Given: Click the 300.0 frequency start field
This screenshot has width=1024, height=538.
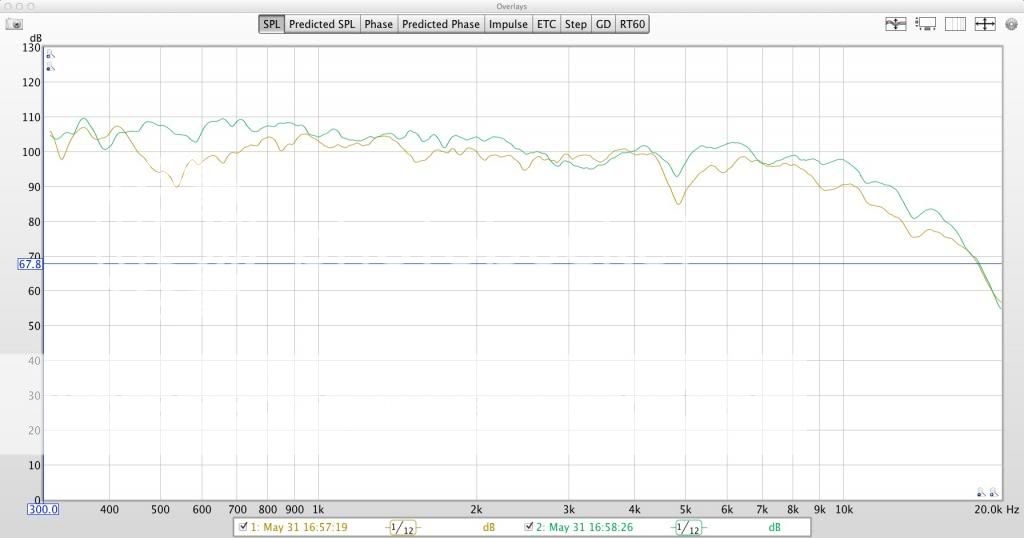Looking at the screenshot, I should pos(42,509).
